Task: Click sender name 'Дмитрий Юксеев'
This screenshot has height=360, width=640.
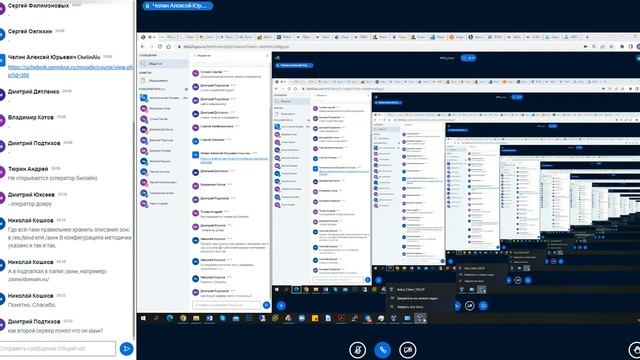Action: [31, 194]
